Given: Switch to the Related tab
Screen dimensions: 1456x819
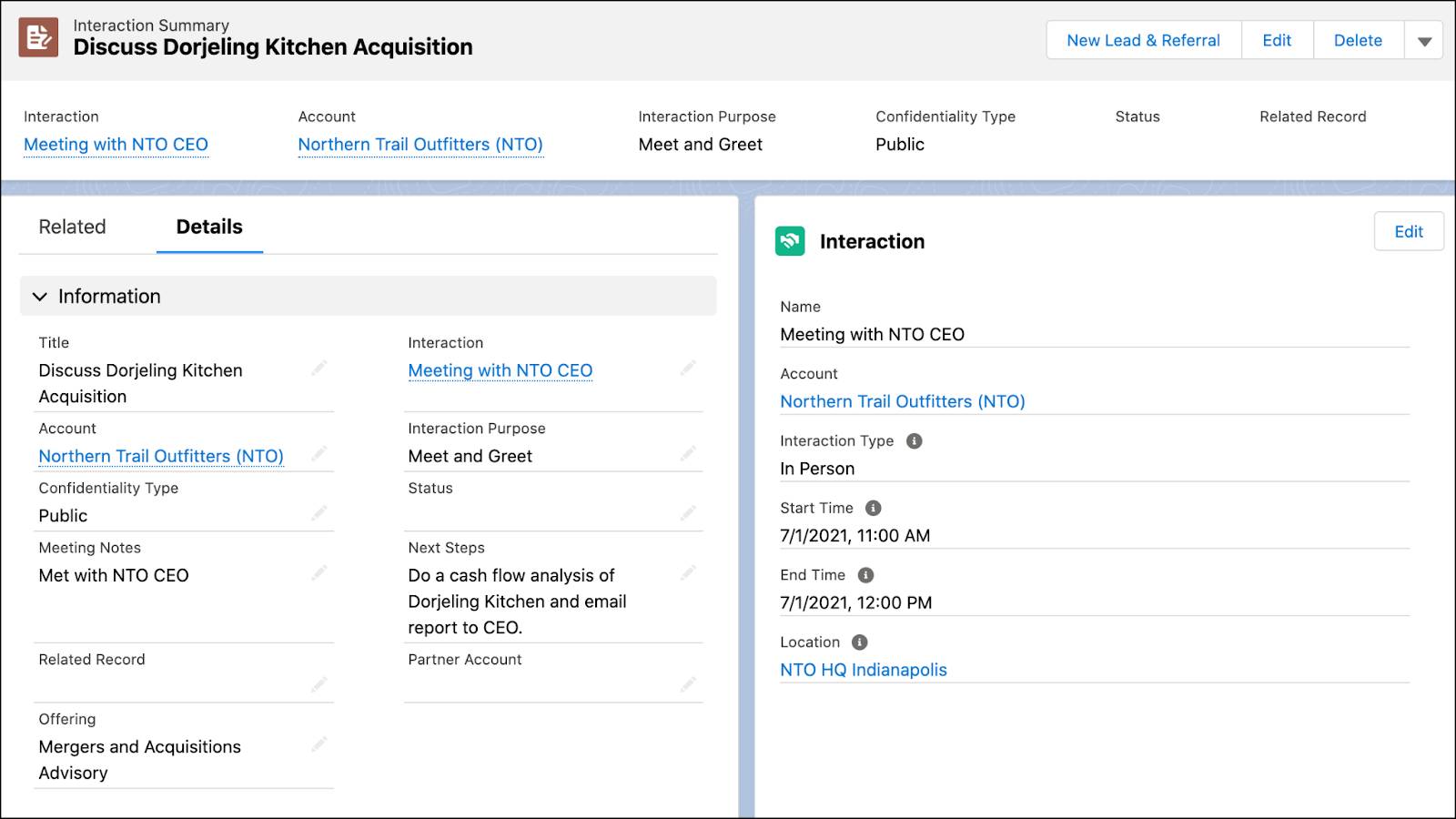Looking at the screenshot, I should coord(72,227).
